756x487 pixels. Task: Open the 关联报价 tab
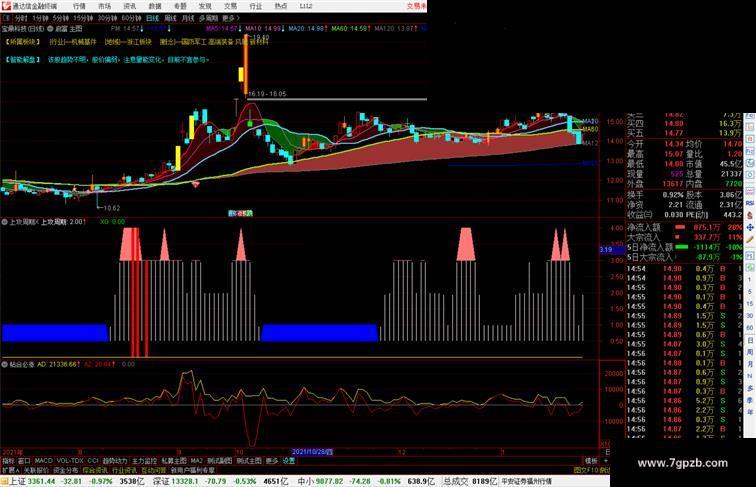(36, 470)
